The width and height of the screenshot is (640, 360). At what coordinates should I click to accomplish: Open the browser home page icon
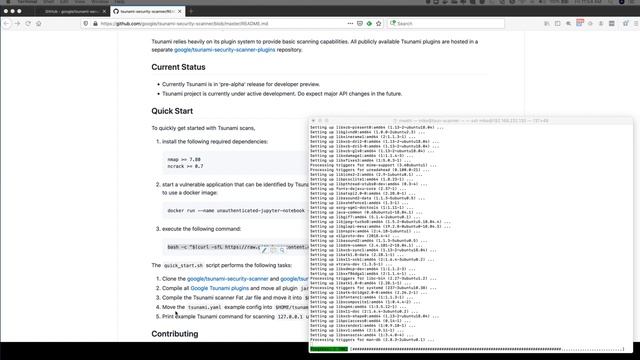click(39, 24)
